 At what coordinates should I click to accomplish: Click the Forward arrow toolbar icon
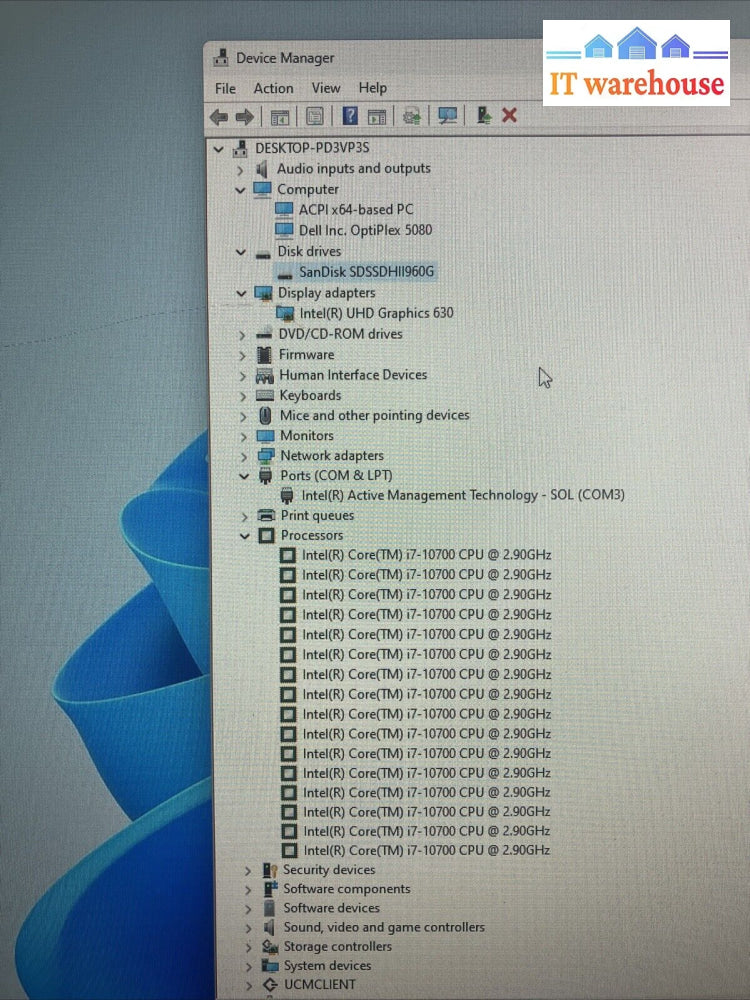click(243, 117)
